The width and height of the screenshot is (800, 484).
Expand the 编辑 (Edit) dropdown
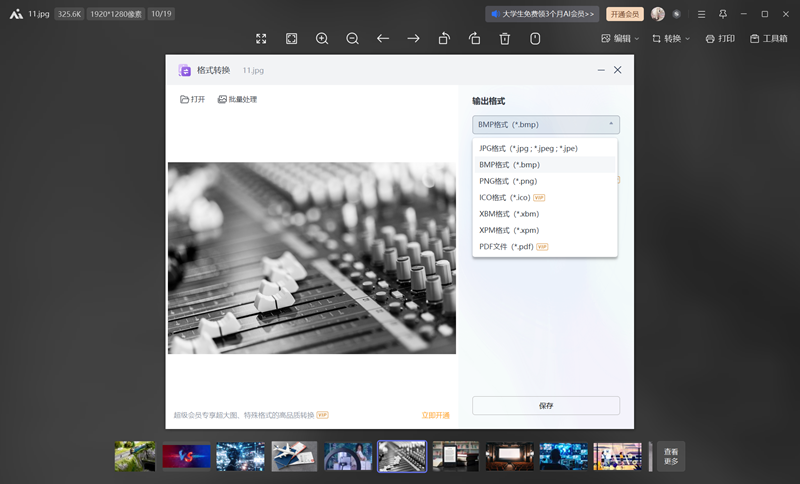click(x=620, y=38)
